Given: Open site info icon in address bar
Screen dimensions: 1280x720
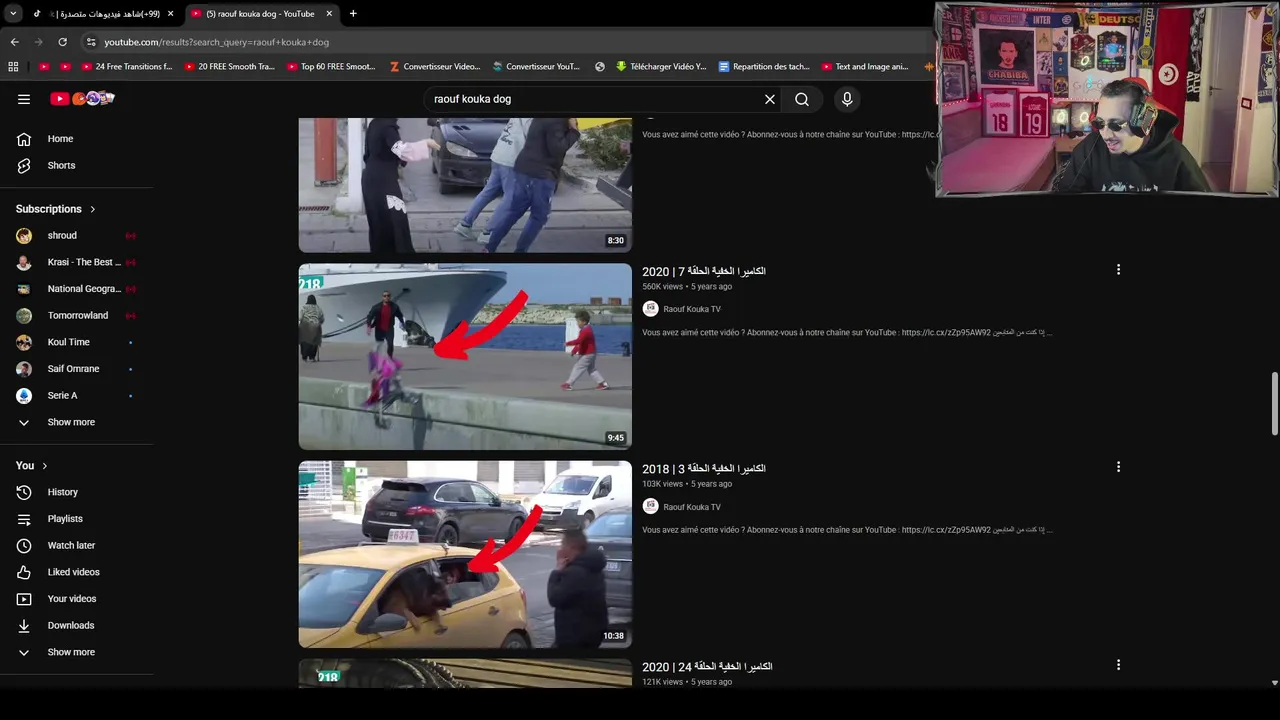Looking at the screenshot, I should (x=91, y=42).
